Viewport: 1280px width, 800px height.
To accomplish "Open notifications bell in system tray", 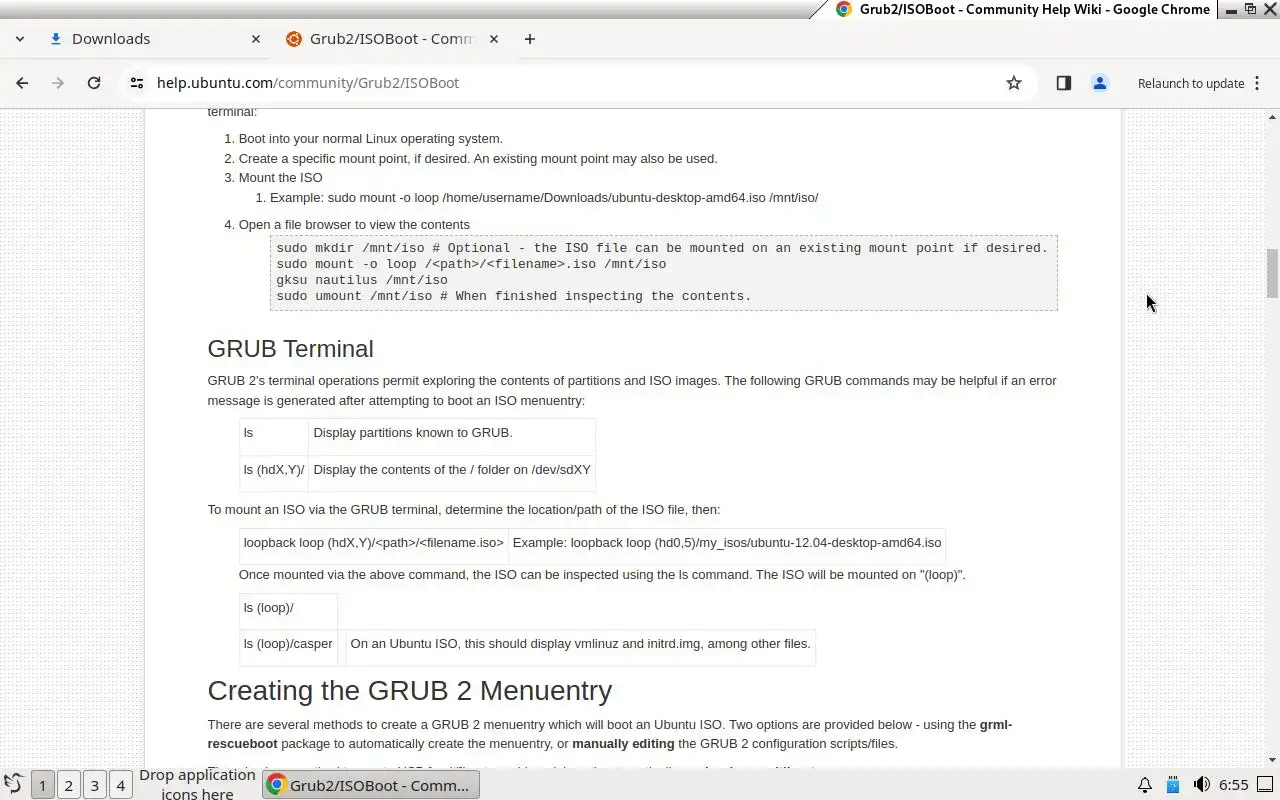I will [x=1145, y=785].
